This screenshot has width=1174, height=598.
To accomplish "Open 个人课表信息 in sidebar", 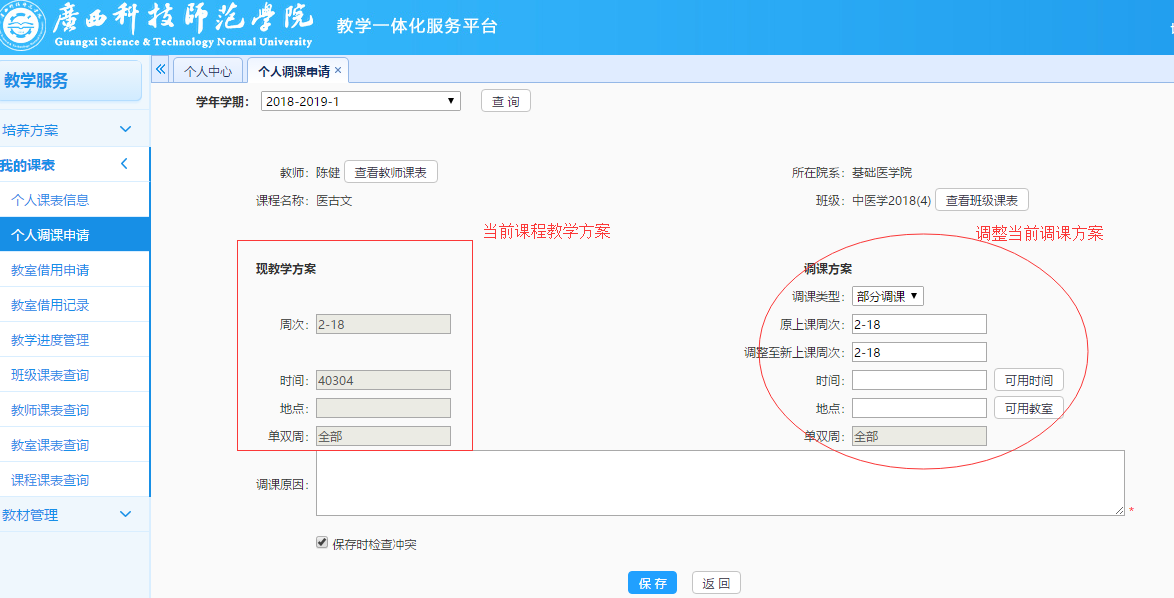I will coord(50,200).
